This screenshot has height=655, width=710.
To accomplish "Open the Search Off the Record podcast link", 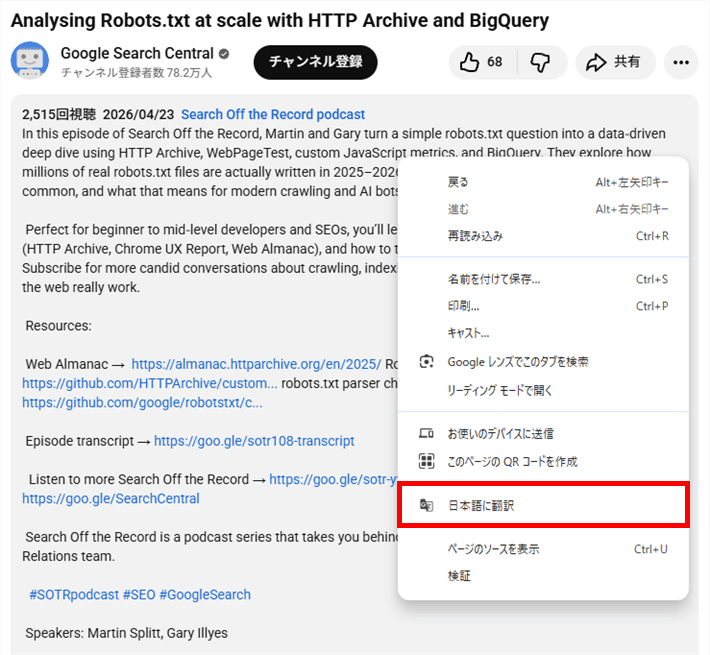I will [x=273, y=115].
